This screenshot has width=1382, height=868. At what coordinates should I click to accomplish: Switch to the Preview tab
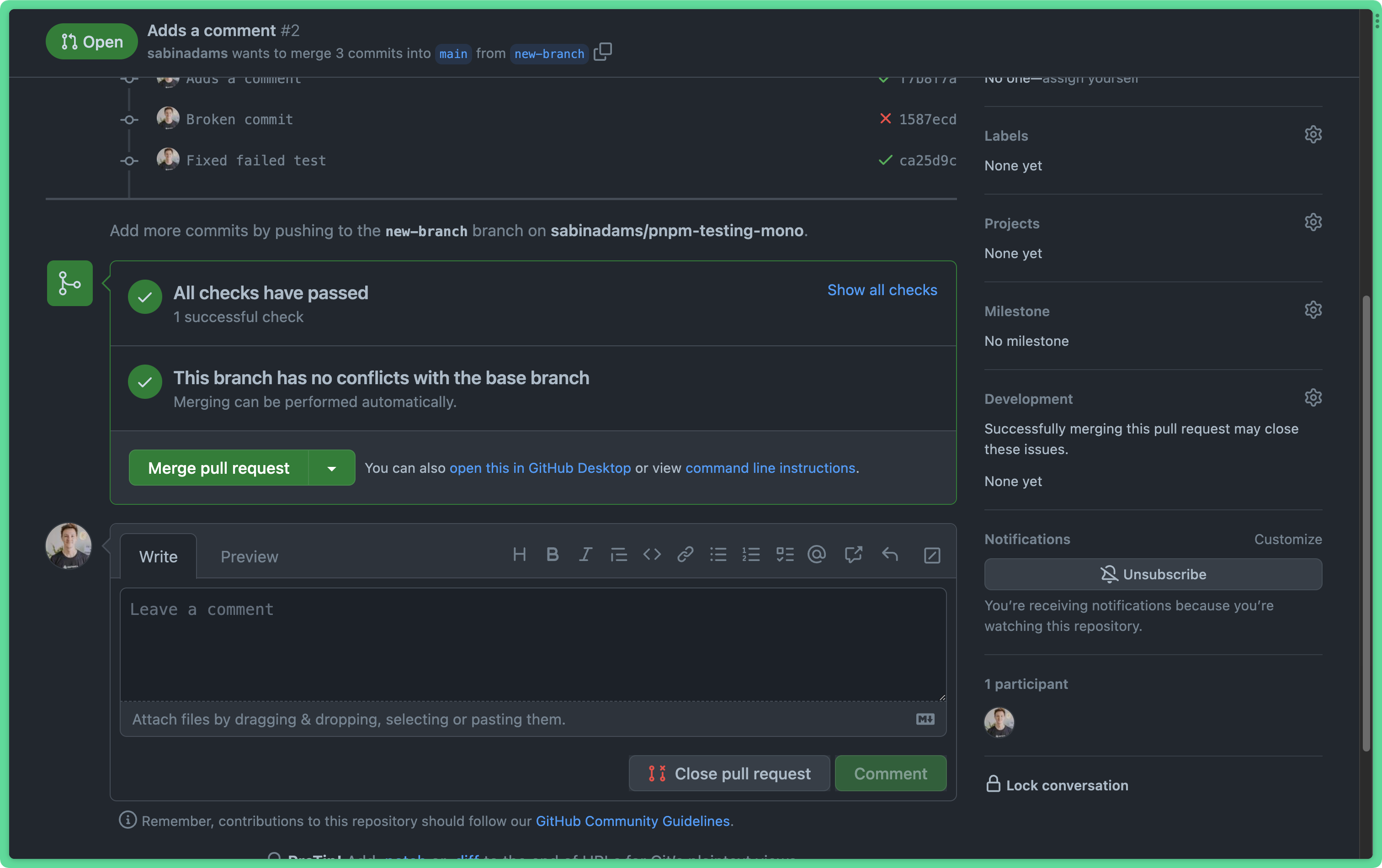point(249,555)
